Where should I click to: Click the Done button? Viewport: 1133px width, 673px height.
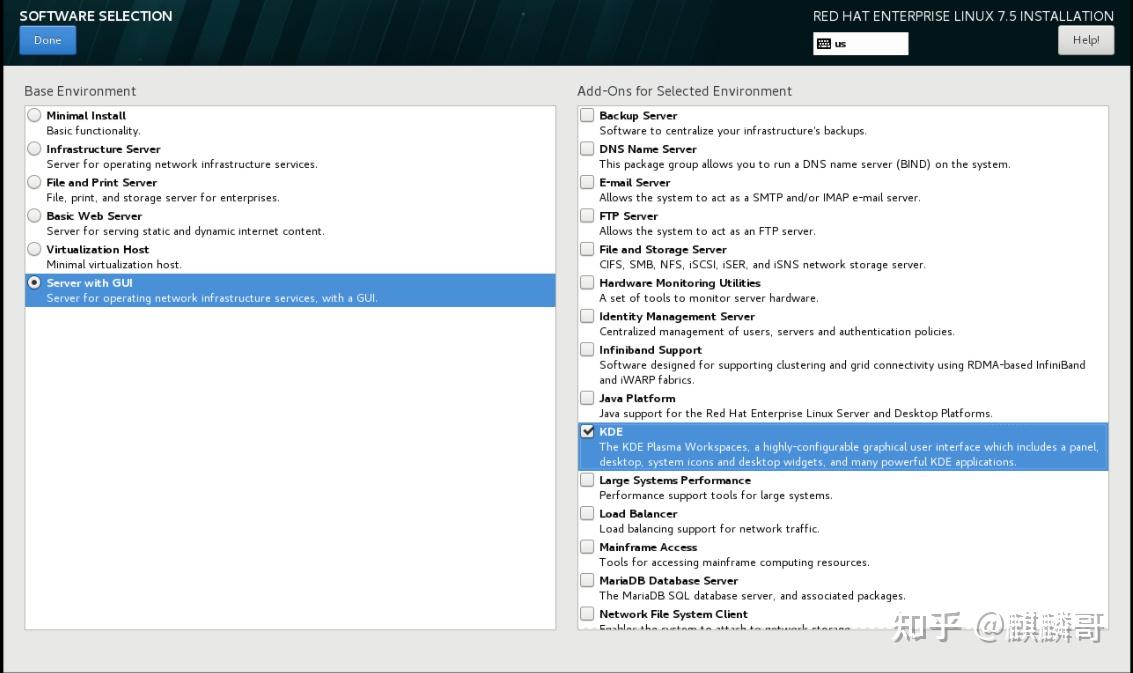48,40
